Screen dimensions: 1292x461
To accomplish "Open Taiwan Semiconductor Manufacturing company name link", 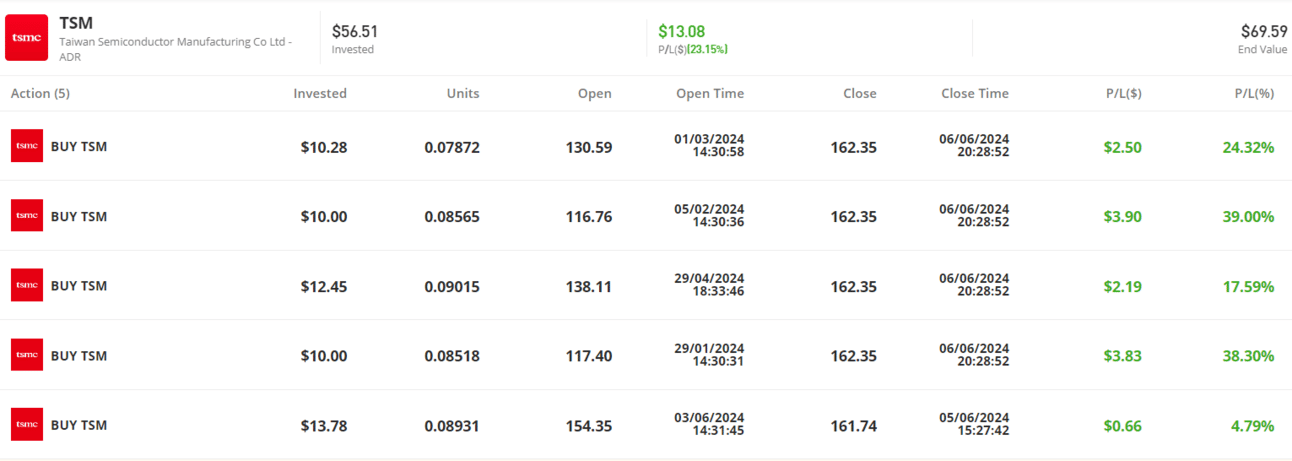I will (175, 42).
